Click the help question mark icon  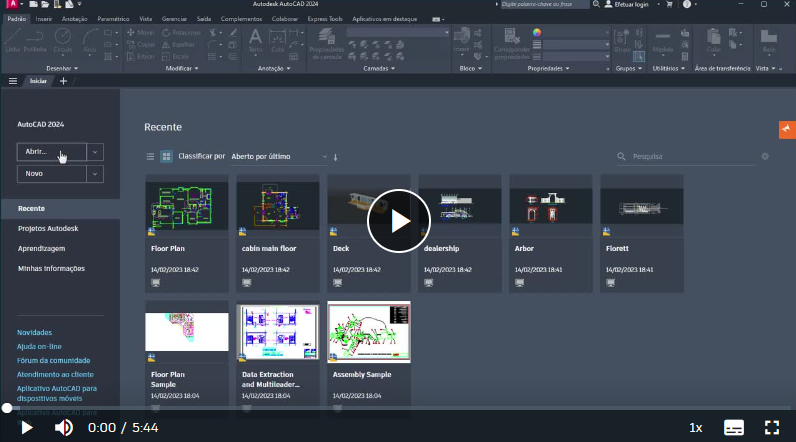pos(687,4)
